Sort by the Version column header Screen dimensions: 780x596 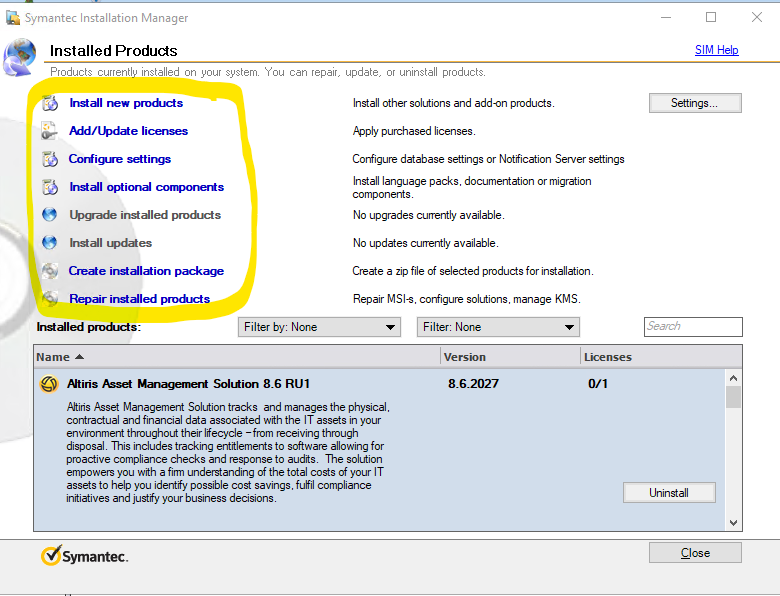click(510, 357)
